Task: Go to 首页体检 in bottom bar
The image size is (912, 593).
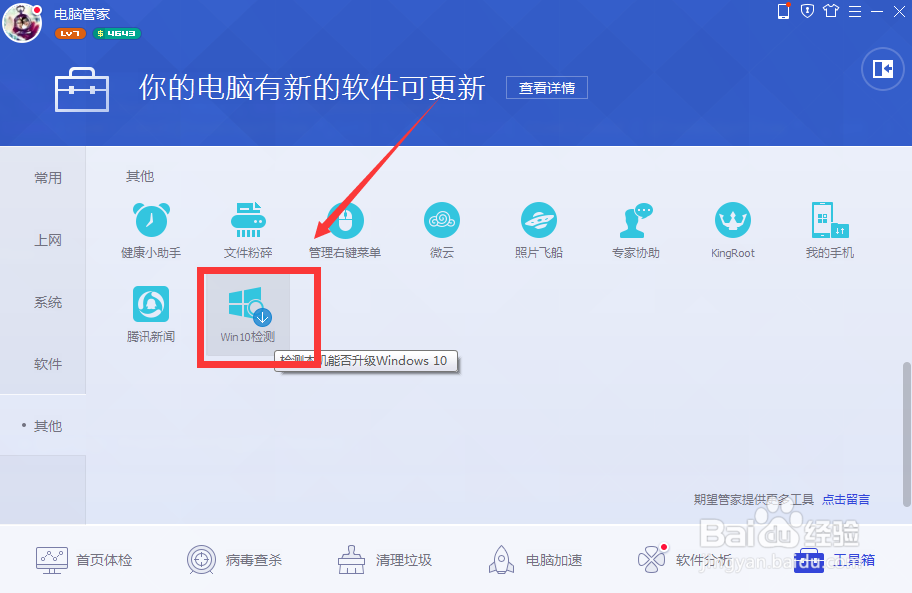Action: pos(84,560)
